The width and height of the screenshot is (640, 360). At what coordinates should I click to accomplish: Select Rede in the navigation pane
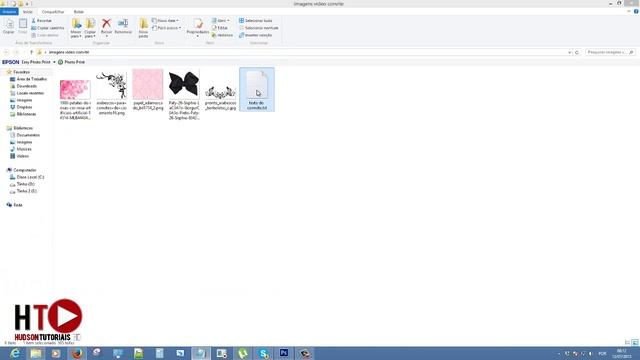(x=14, y=205)
